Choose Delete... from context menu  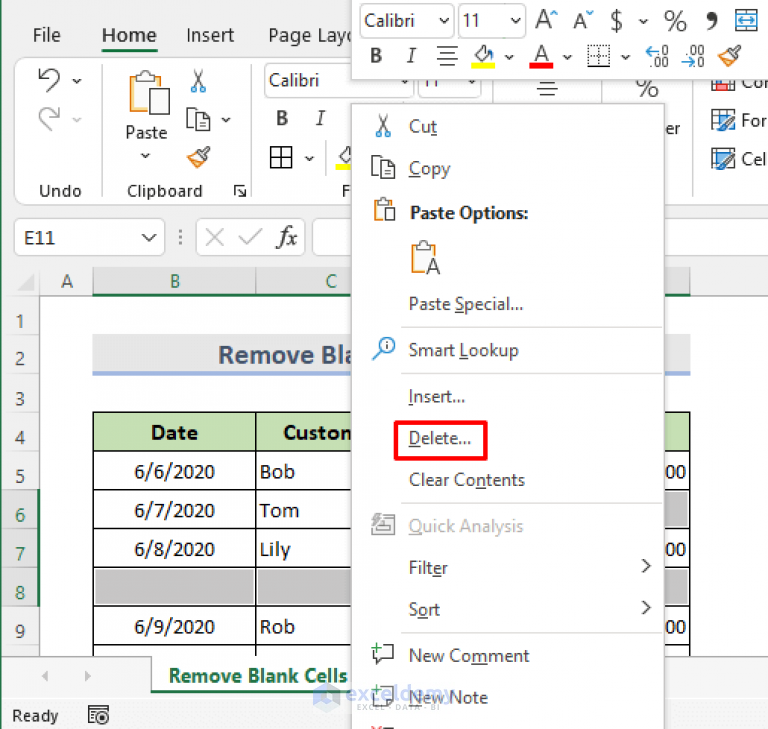507,438
